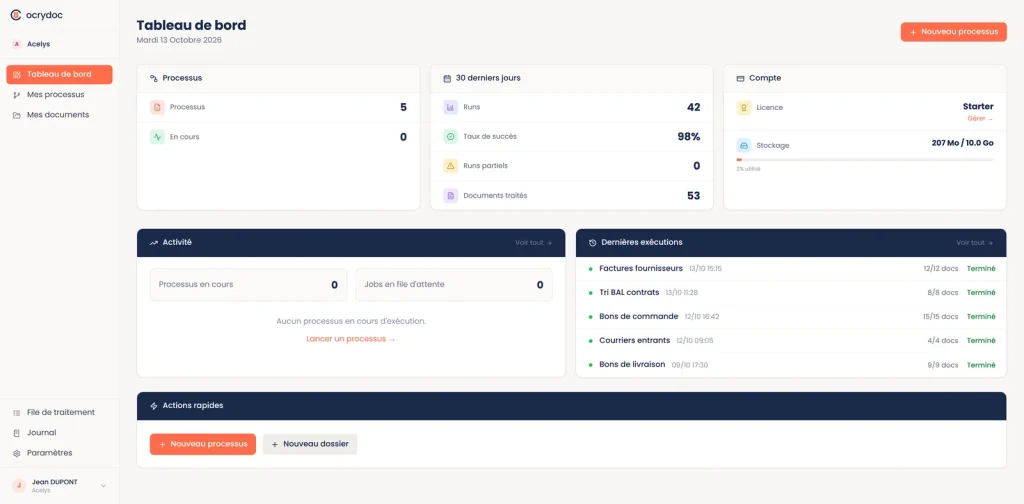Click the Licence badge icon
The height and width of the screenshot is (504, 1024).
click(744, 108)
